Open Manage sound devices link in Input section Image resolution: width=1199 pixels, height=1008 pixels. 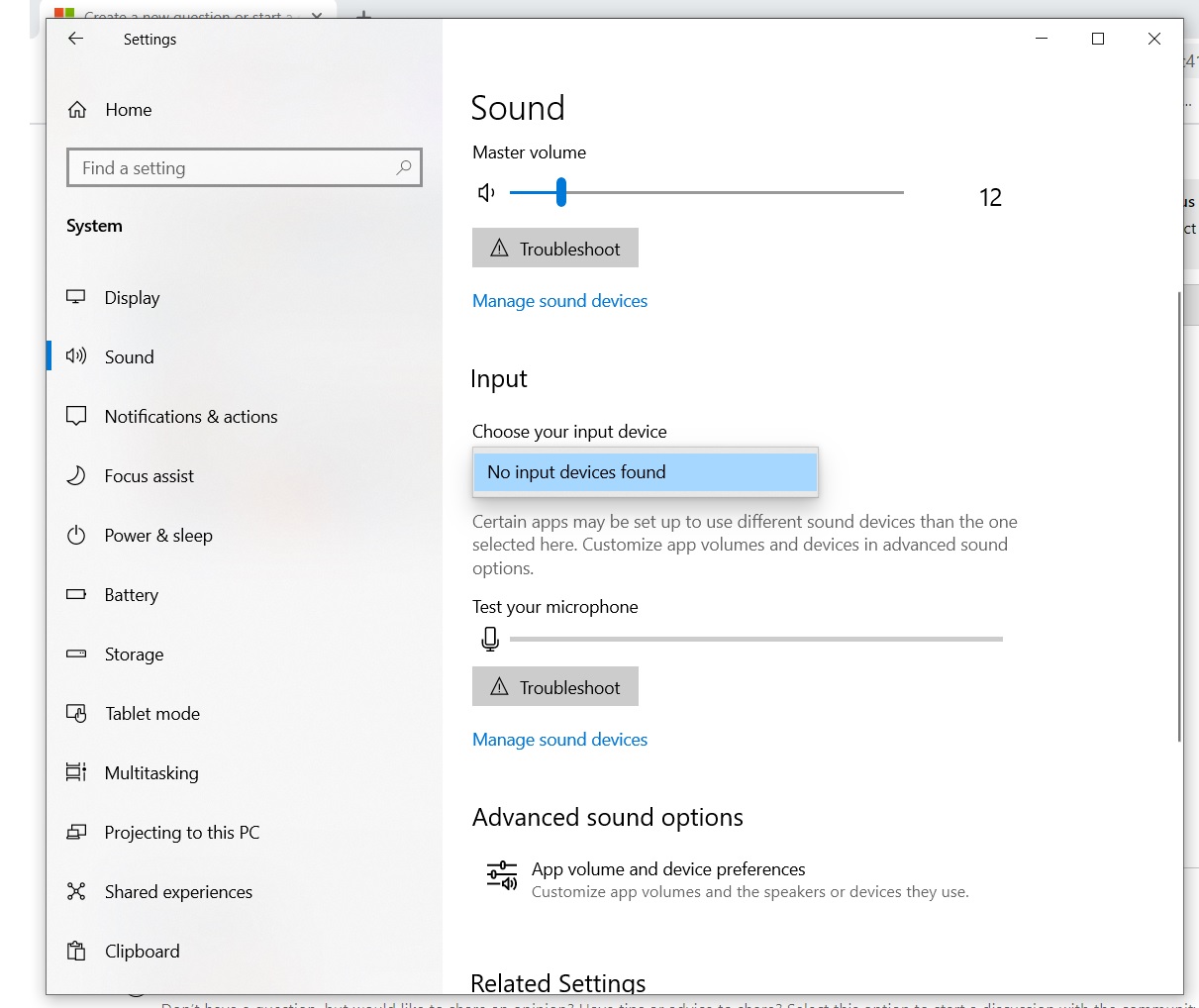tap(559, 740)
